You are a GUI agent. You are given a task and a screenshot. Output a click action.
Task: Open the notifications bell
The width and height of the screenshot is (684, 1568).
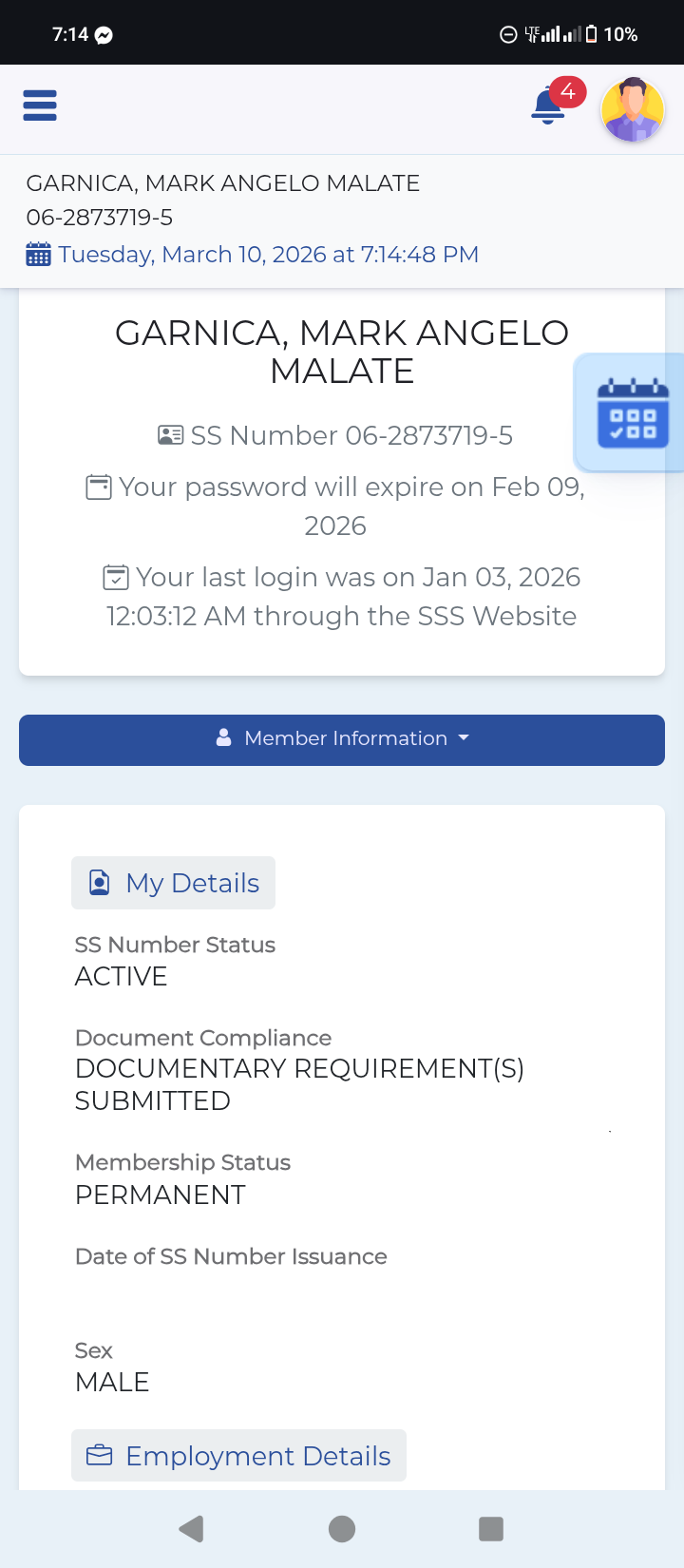point(548,106)
